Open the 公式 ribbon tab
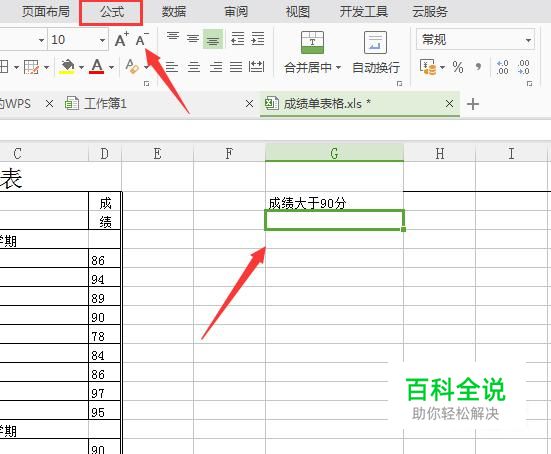 [x=112, y=12]
